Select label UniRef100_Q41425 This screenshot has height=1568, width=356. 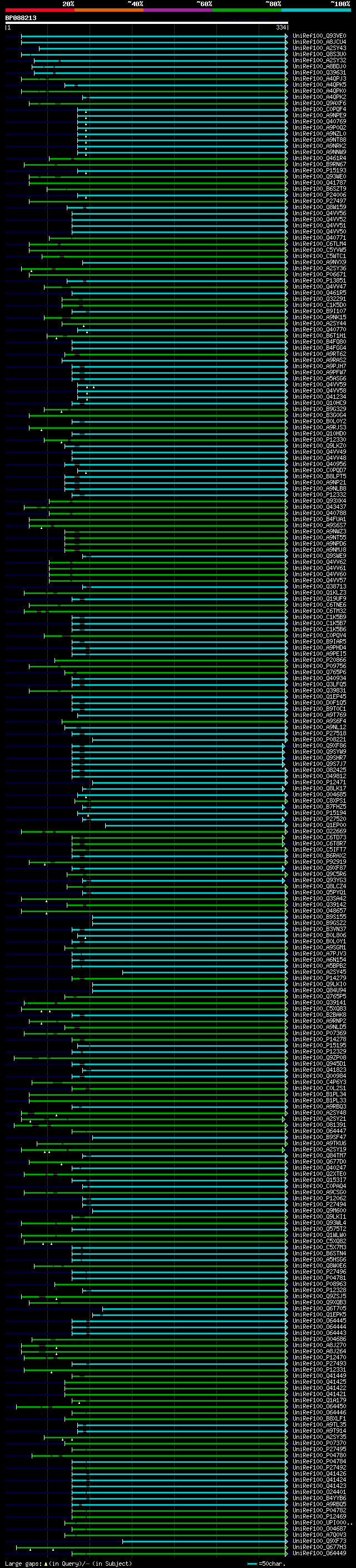319,1382
